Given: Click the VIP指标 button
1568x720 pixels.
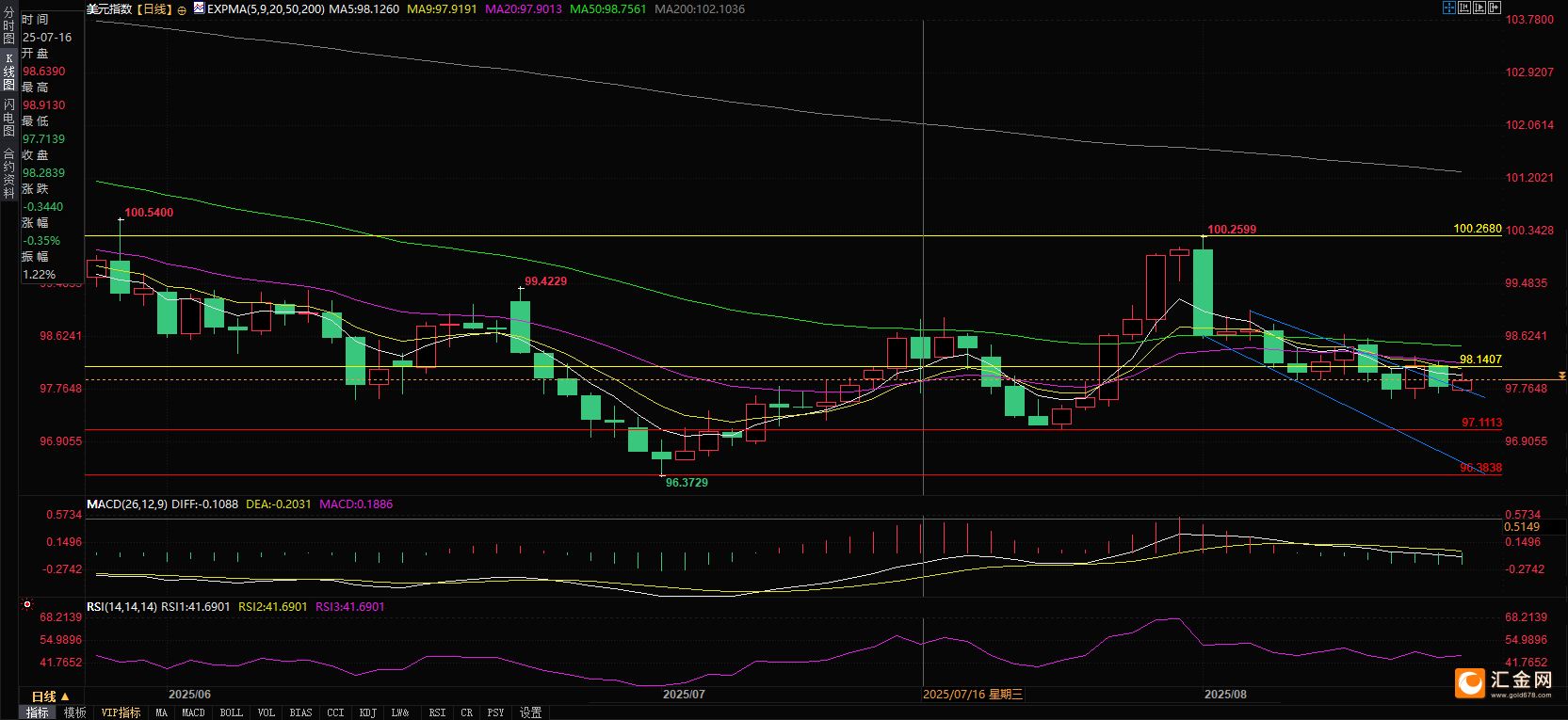Looking at the screenshot, I should point(121,712).
